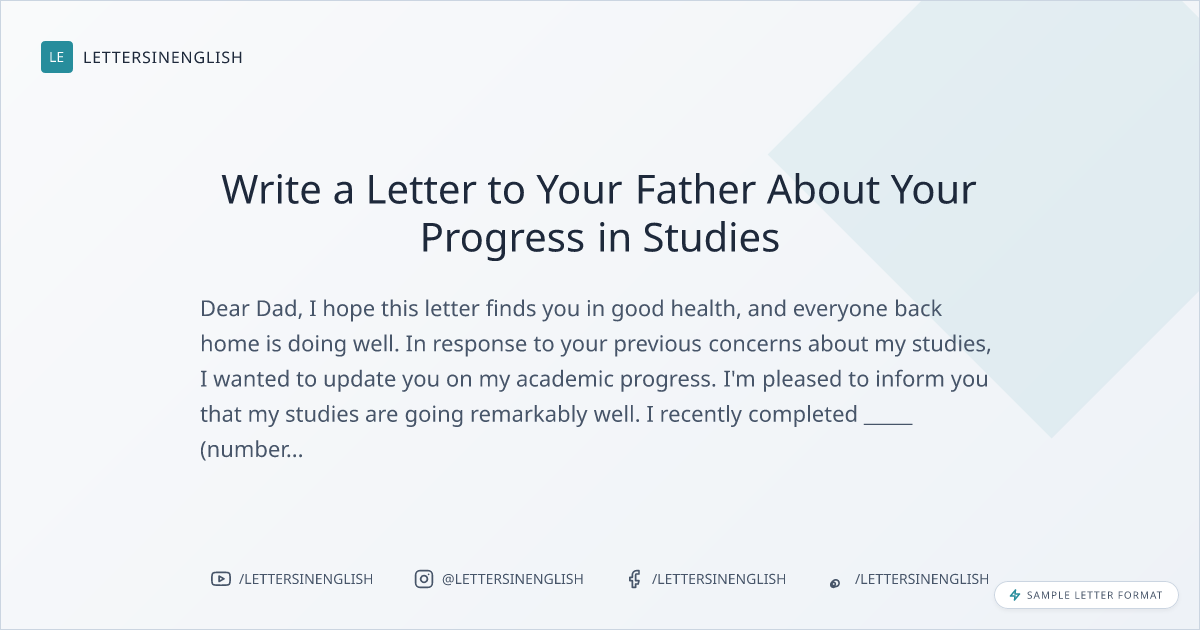
Task: Click the SAMPLE LETTER FORMAT badge text
Action: [x=1095, y=595]
